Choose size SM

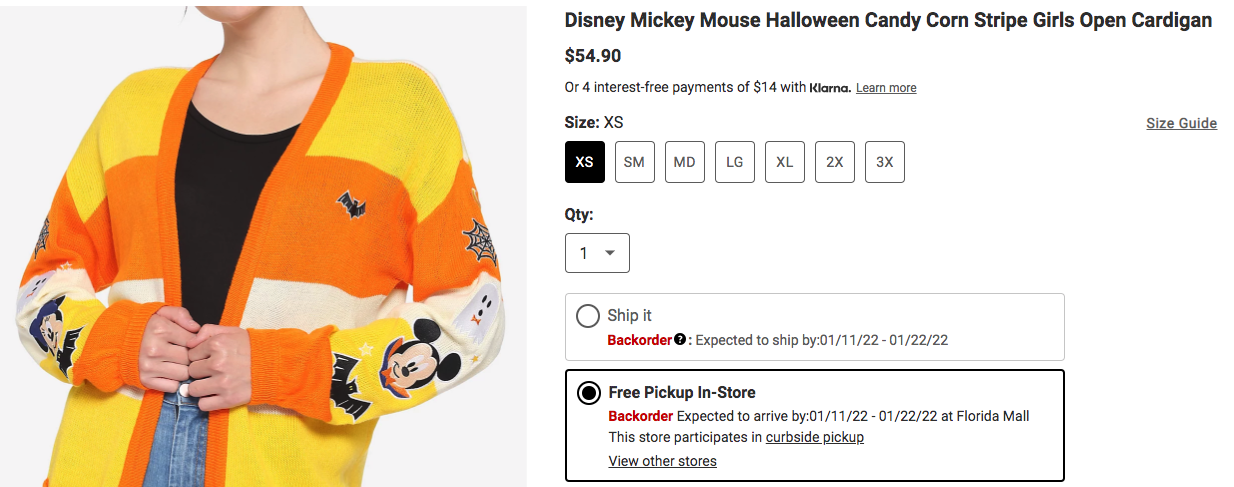pyautogui.click(x=635, y=162)
